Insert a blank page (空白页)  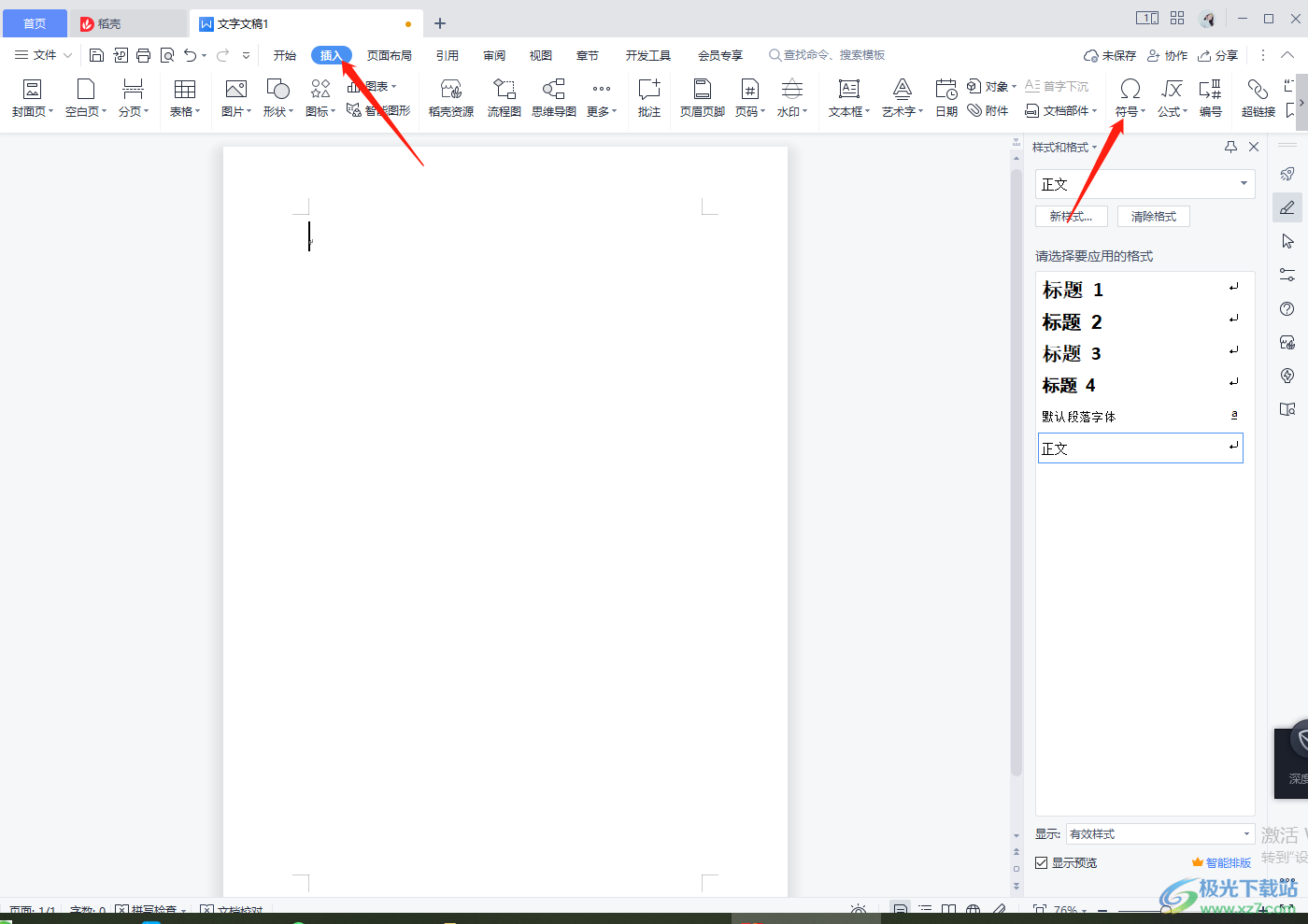[85, 98]
